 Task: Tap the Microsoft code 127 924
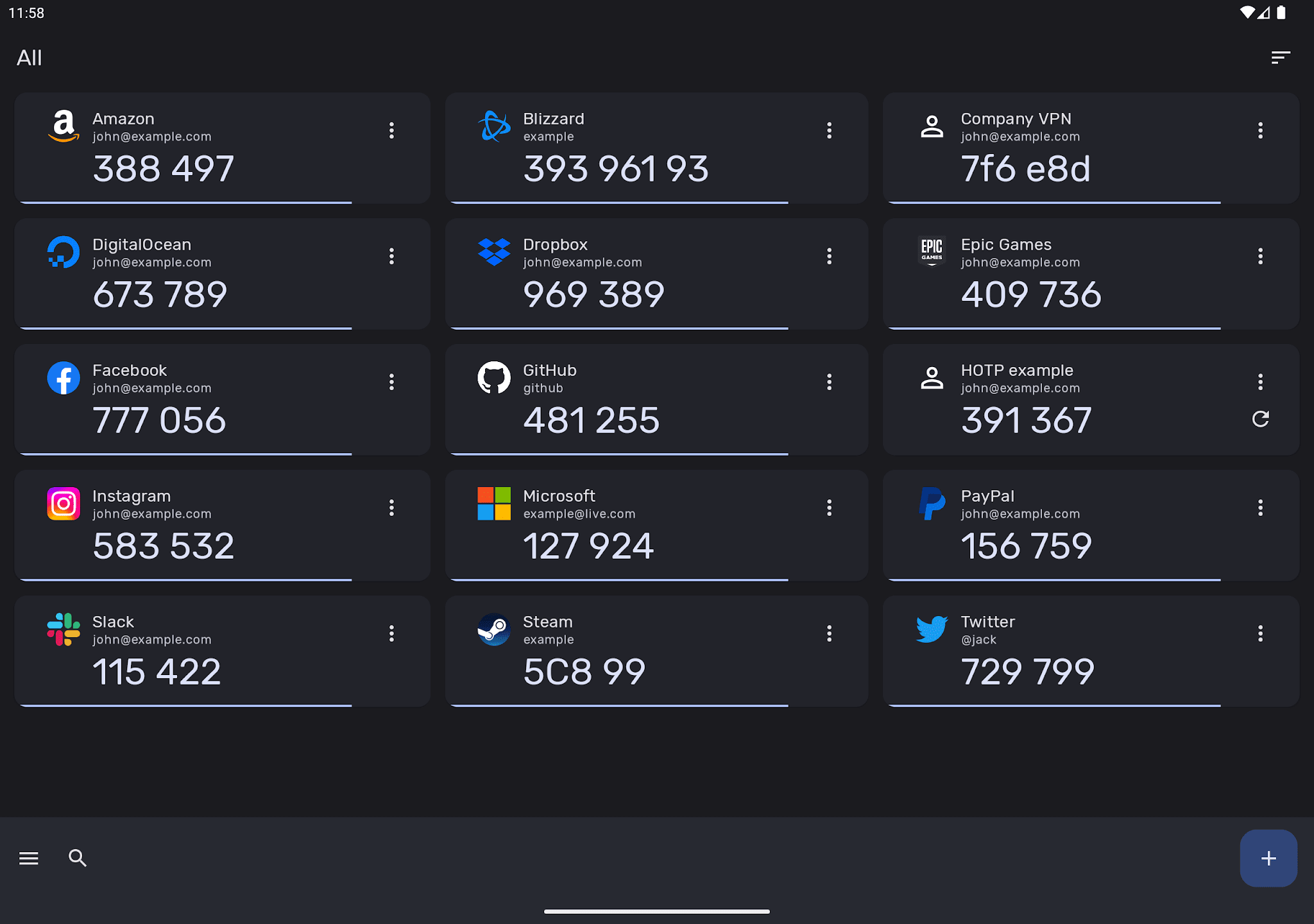point(588,546)
